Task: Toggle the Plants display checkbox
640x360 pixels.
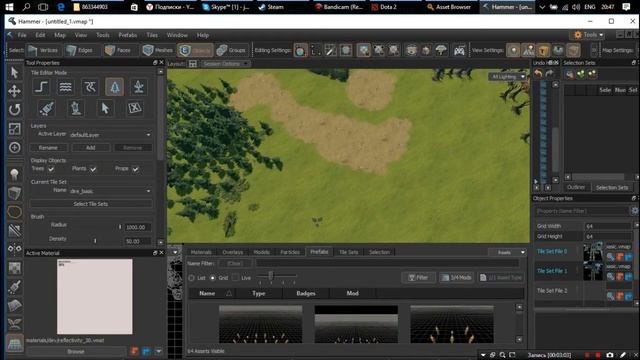Action: [x=93, y=169]
